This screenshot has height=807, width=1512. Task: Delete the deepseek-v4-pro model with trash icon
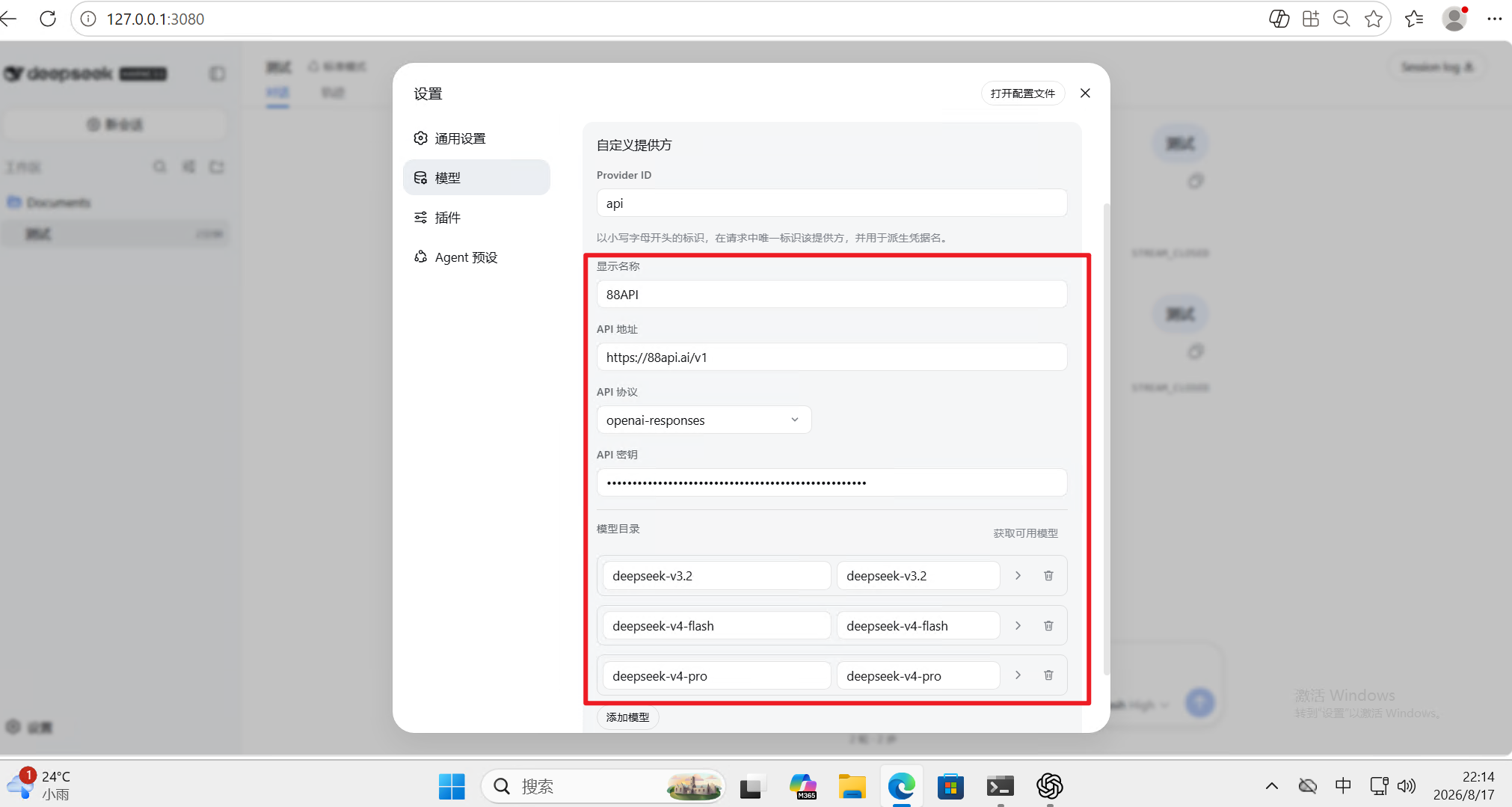1048,675
